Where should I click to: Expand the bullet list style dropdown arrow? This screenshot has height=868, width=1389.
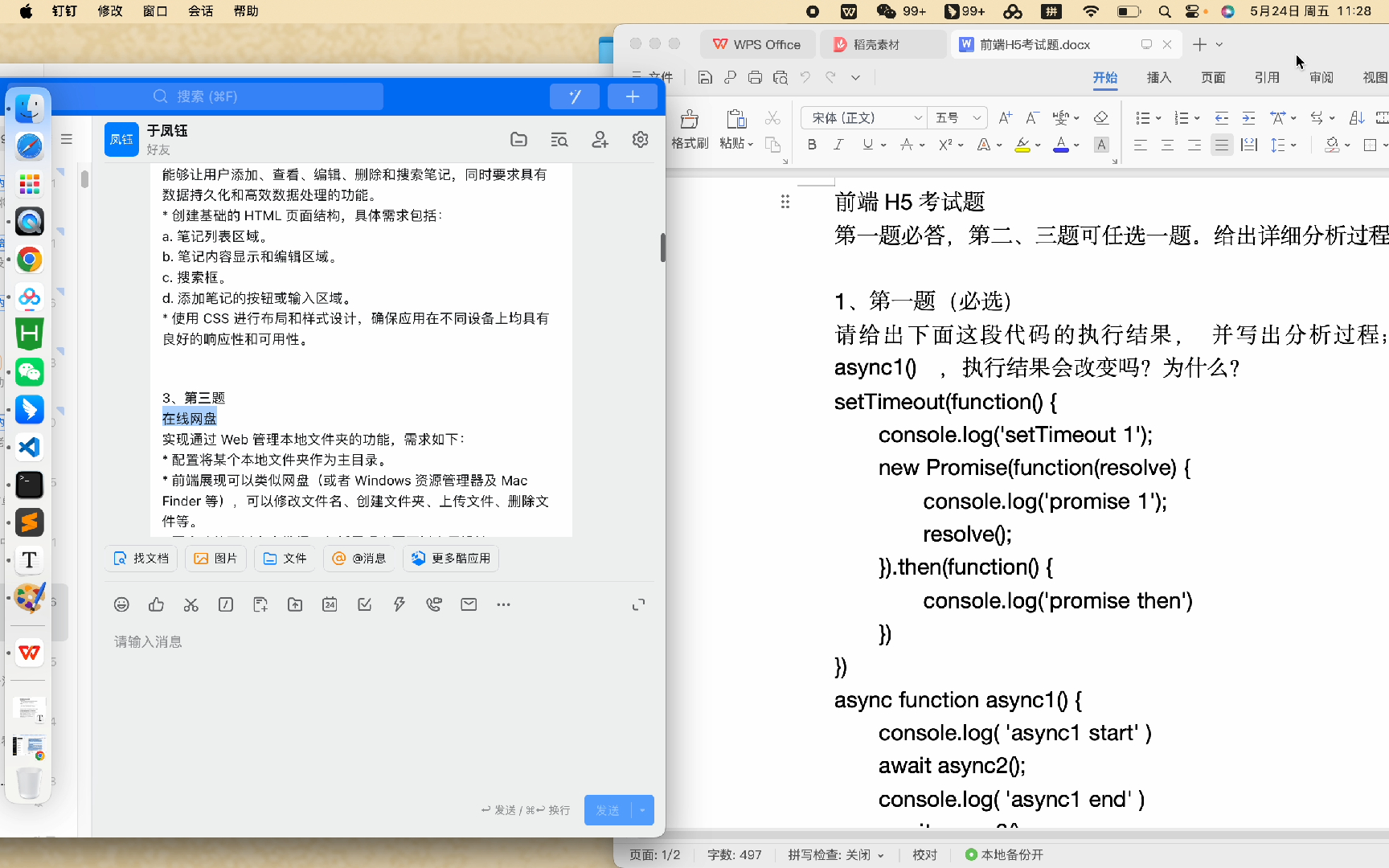pos(1158,118)
